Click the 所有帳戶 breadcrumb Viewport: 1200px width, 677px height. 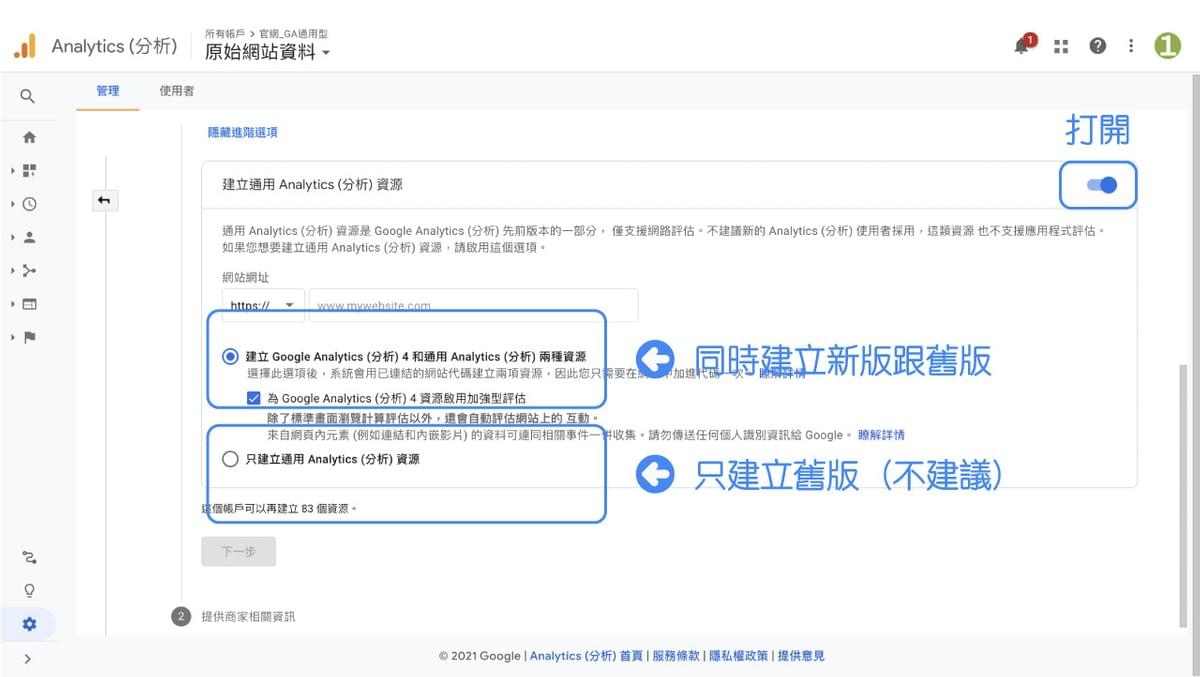pyautogui.click(x=226, y=33)
